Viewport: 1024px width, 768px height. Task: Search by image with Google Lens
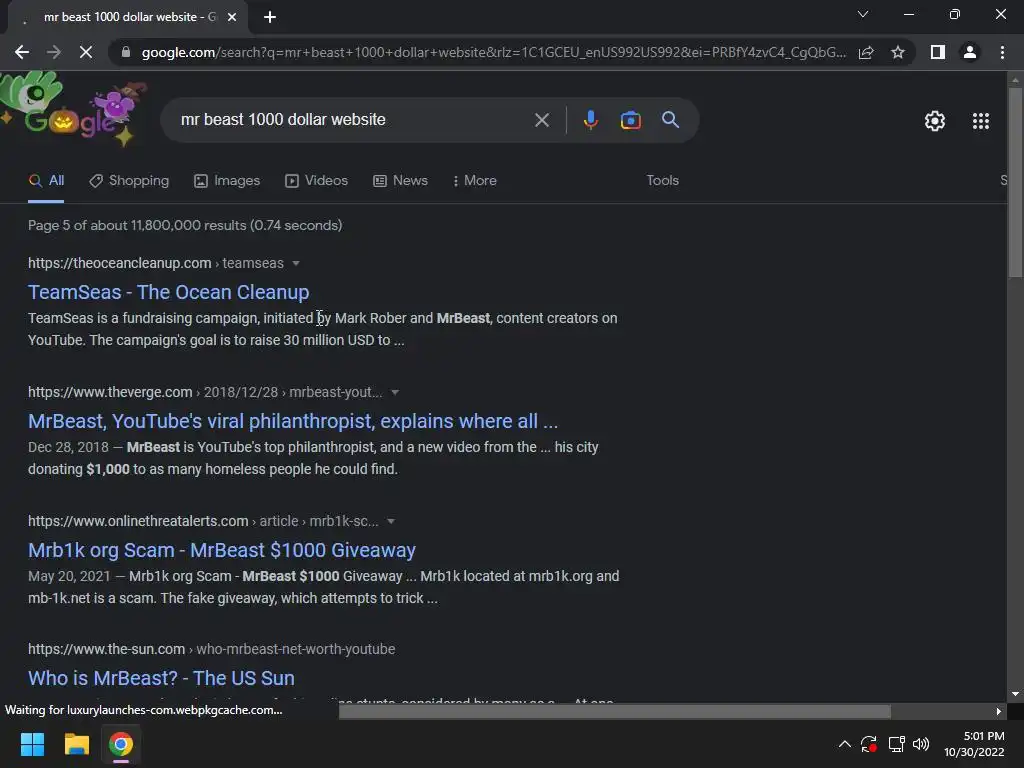point(630,120)
